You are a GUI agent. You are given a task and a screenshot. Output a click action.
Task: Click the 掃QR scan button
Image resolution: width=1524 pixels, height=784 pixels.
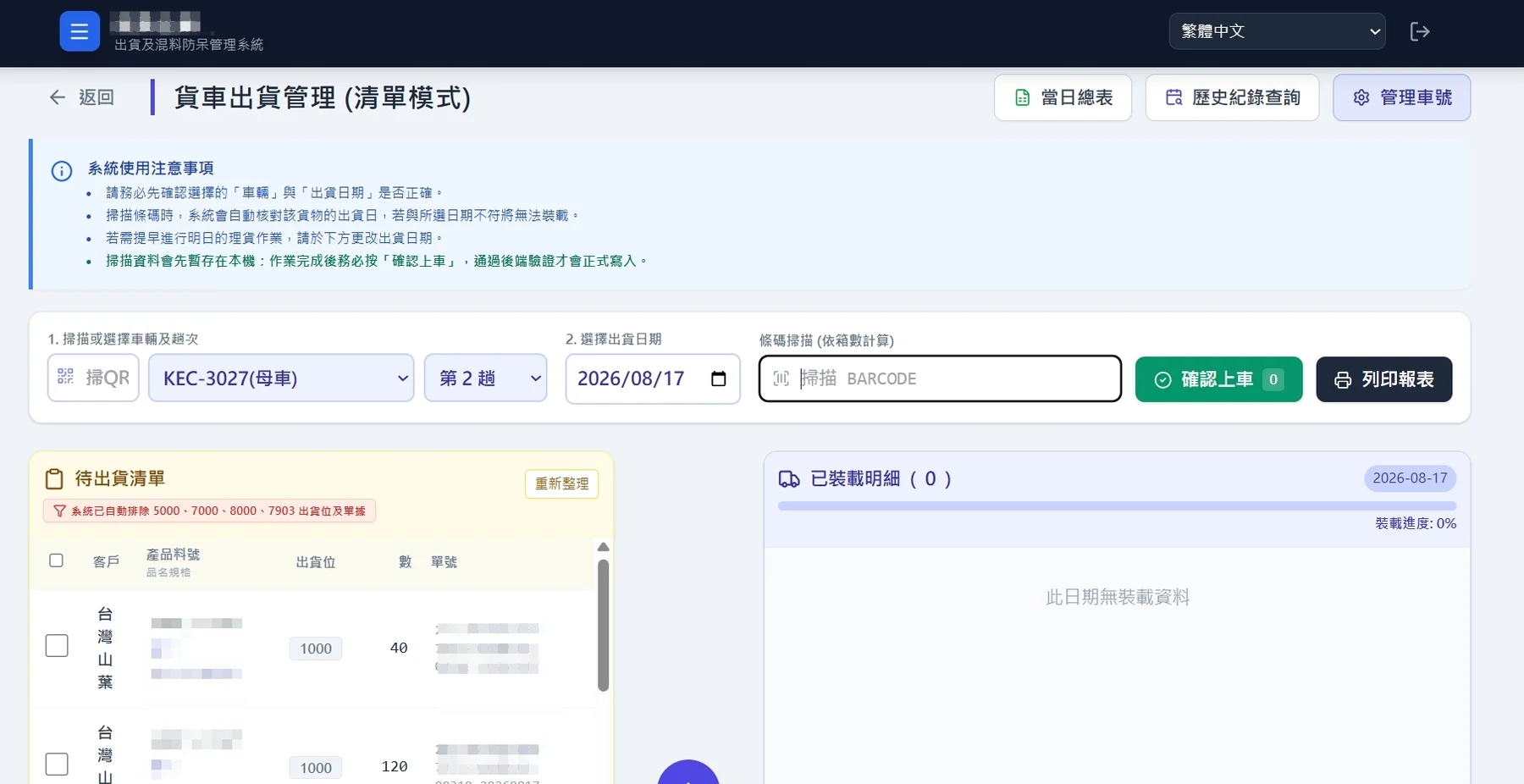pos(93,378)
